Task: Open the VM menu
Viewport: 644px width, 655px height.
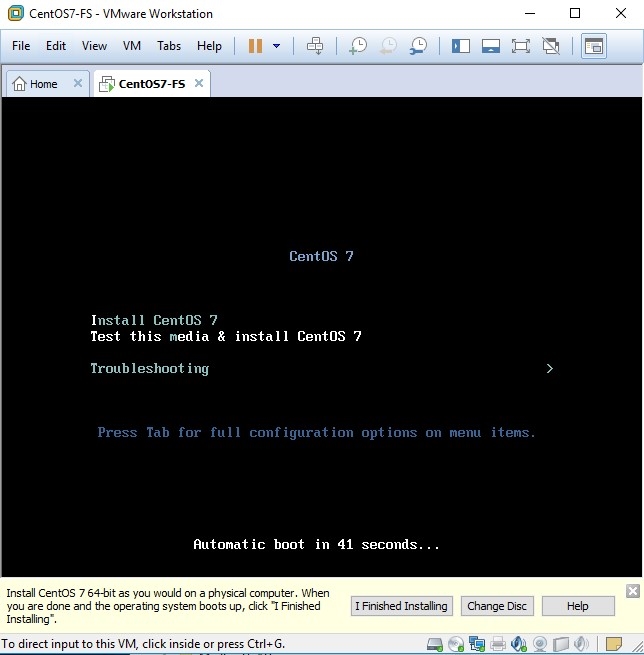Action: pyautogui.click(x=132, y=46)
